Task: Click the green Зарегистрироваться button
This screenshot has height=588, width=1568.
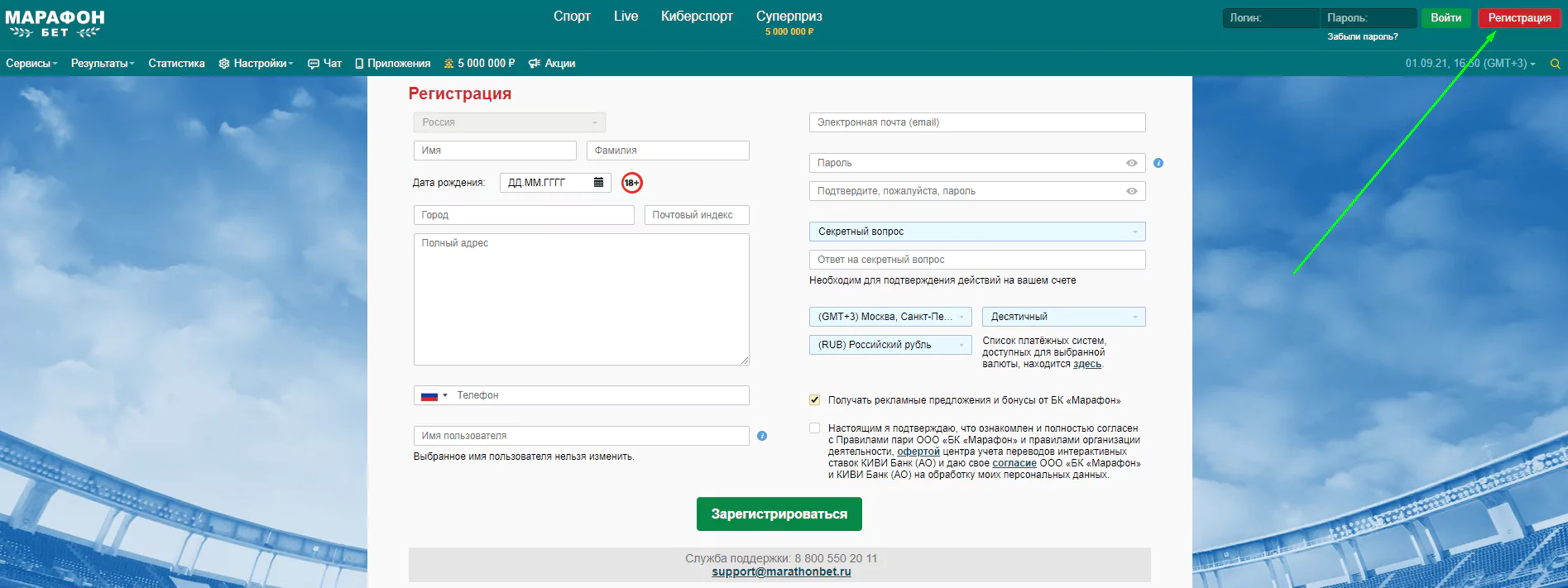Action: 779,514
